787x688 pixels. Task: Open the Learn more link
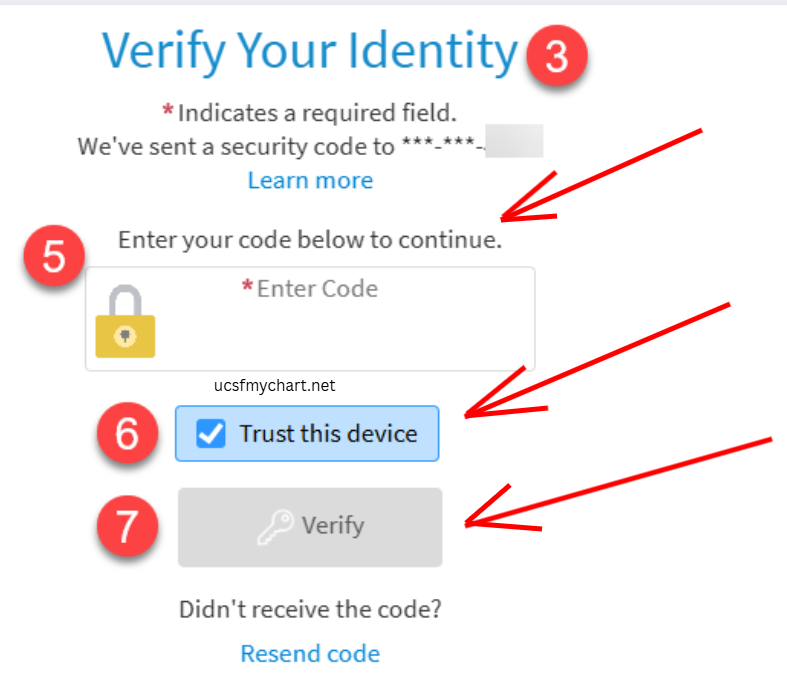(311, 180)
